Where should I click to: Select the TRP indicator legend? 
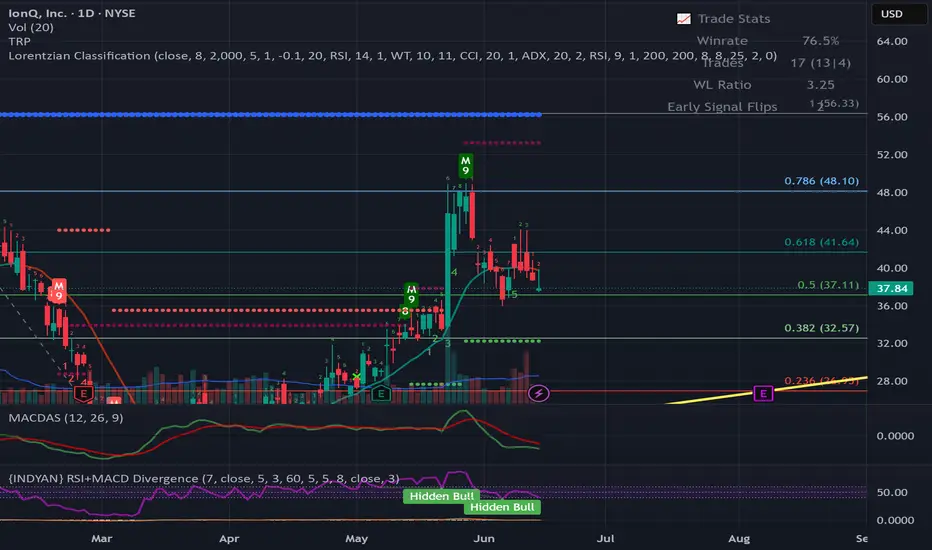19,42
